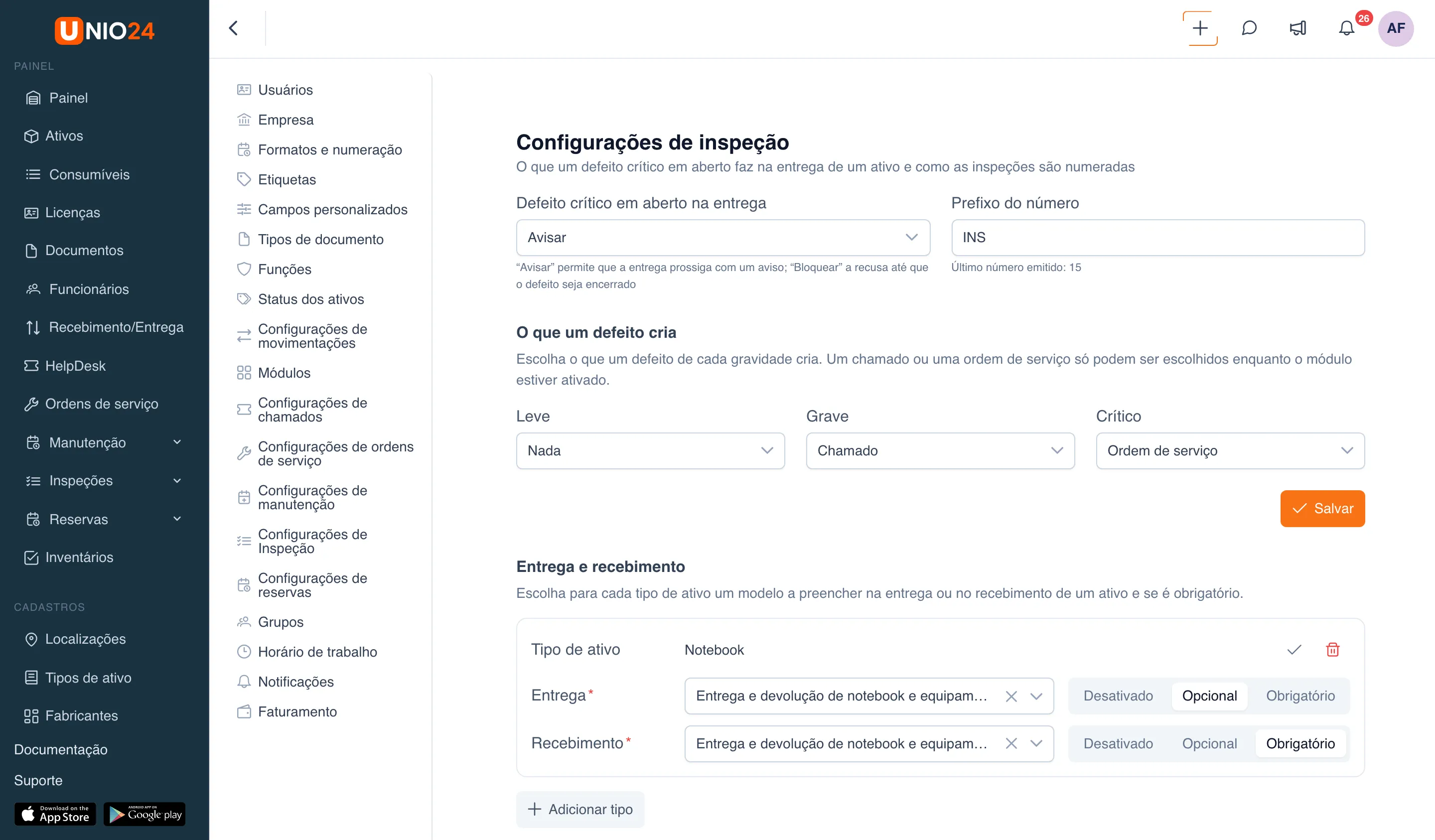Click the Salvar button
The image size is (1435, 840).
1322,509
